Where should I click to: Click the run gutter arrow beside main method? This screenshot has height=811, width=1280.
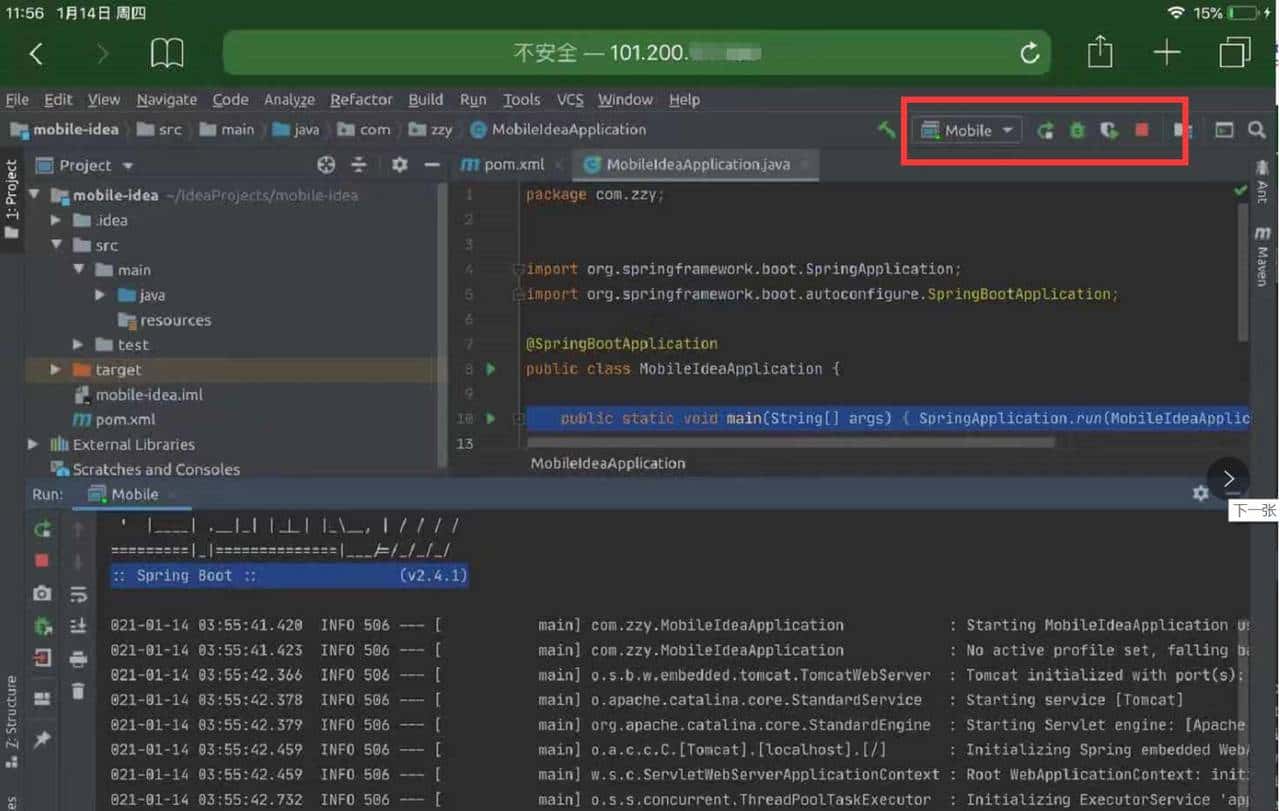click(491, 418)
